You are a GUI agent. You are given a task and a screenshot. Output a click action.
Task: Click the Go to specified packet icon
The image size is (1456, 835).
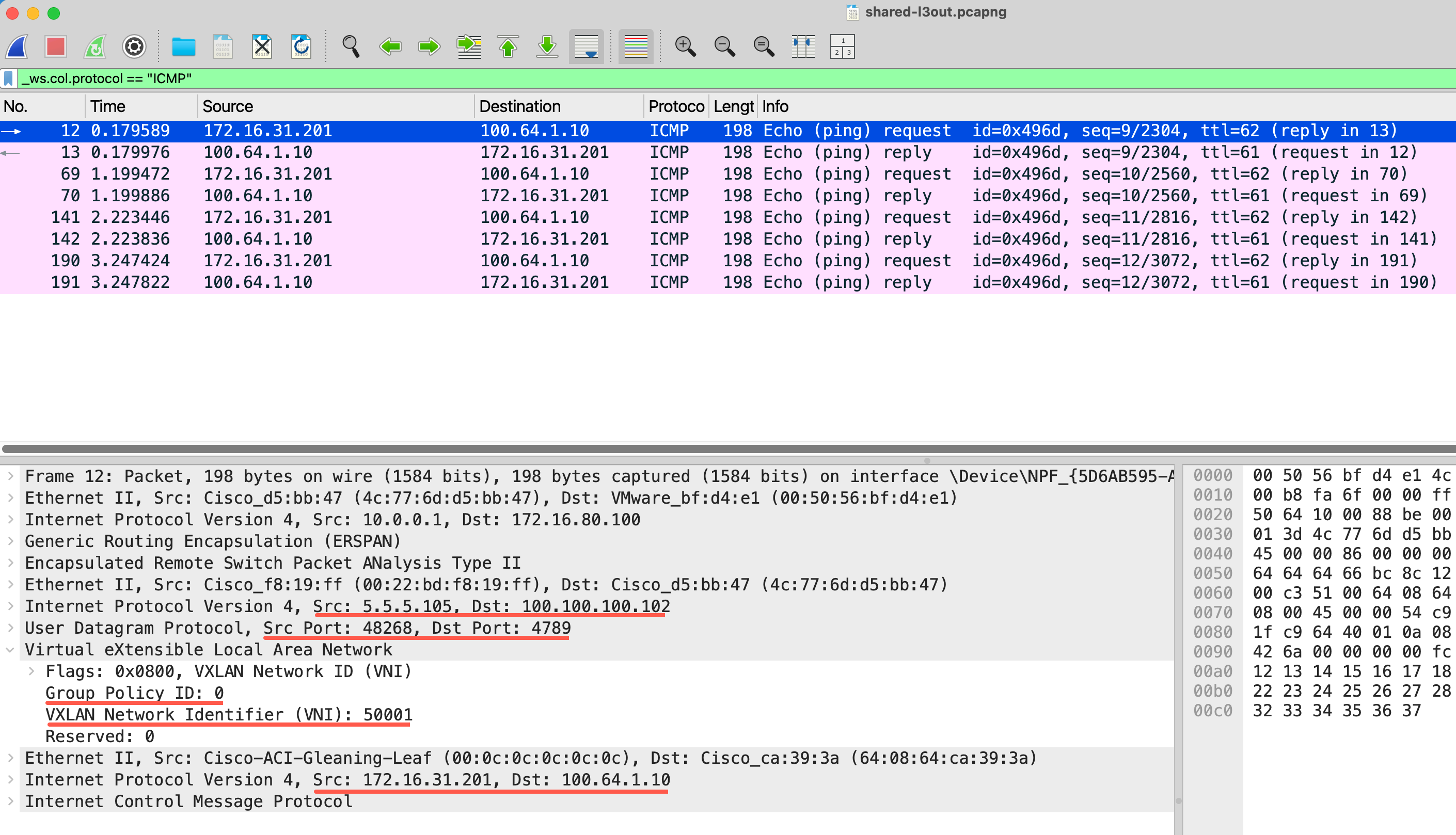(x=469, y=46)
